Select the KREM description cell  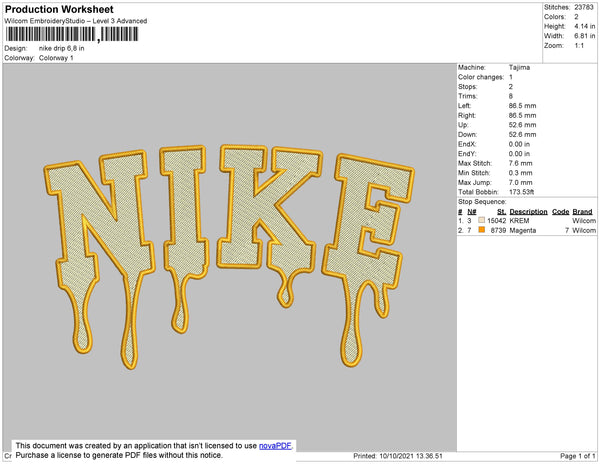pos(519,221)
